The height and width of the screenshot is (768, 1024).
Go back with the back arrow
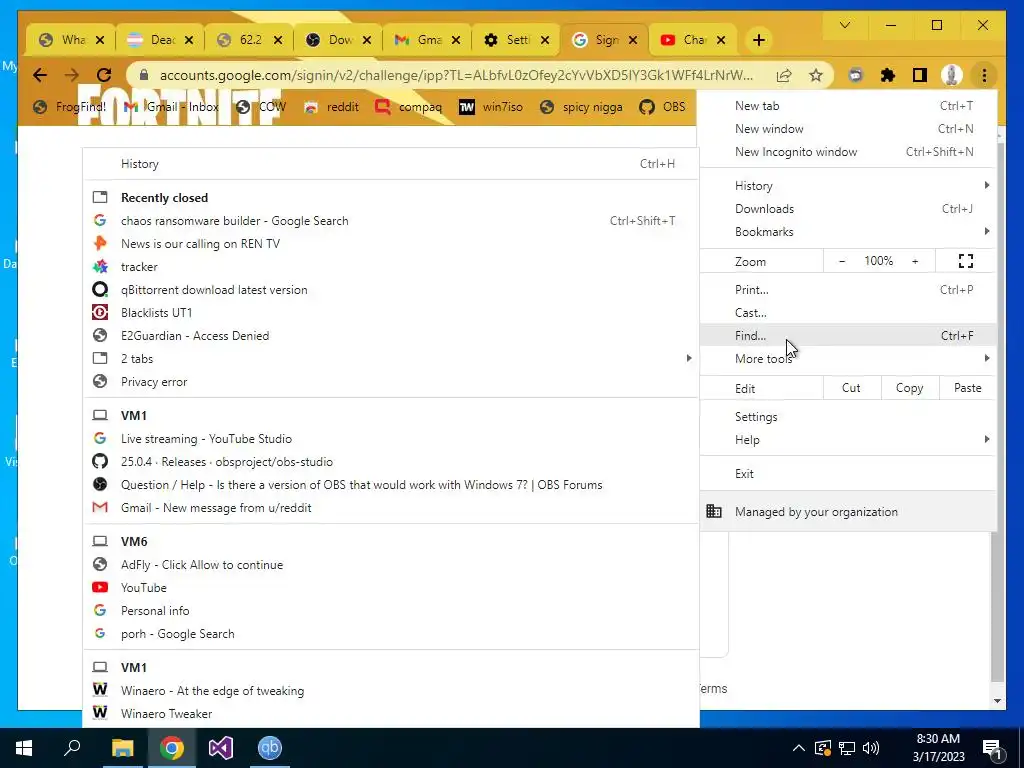click(x=40, y=75)
